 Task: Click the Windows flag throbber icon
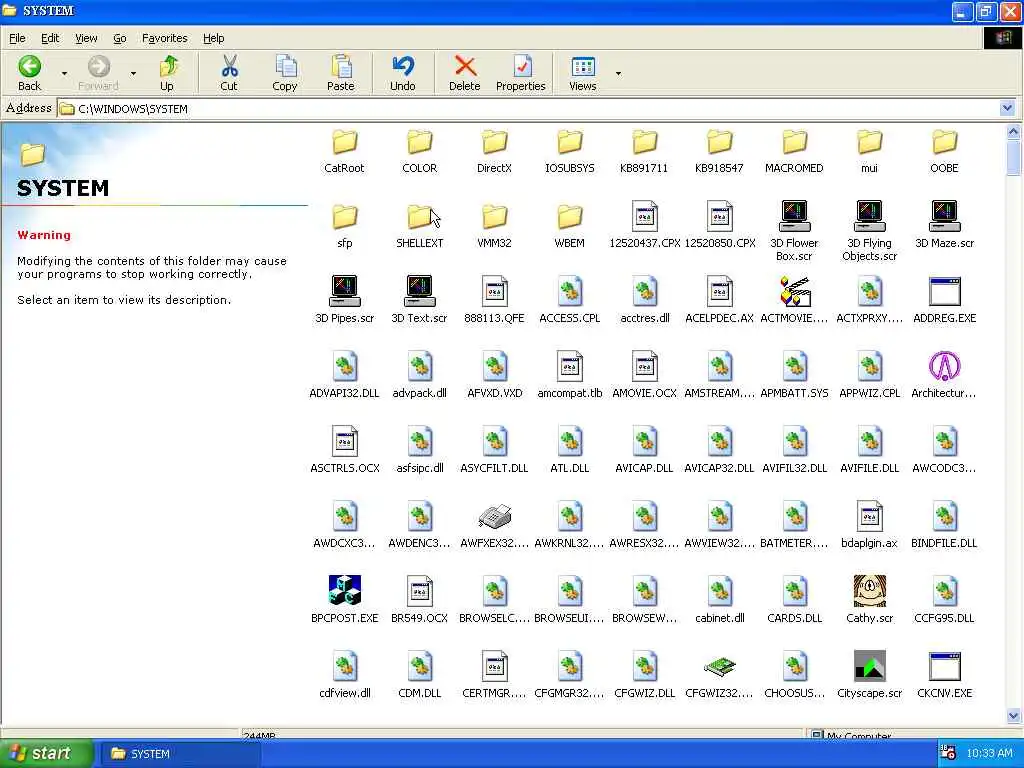click(x=1004, y=38)
